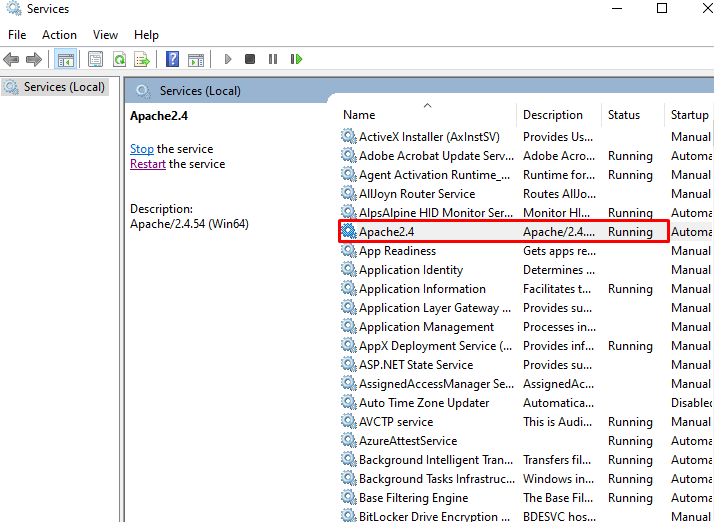Open the File menu
The height and width of the screenshot is (522, 714).
pyautogui.click(x=17, y=35)
